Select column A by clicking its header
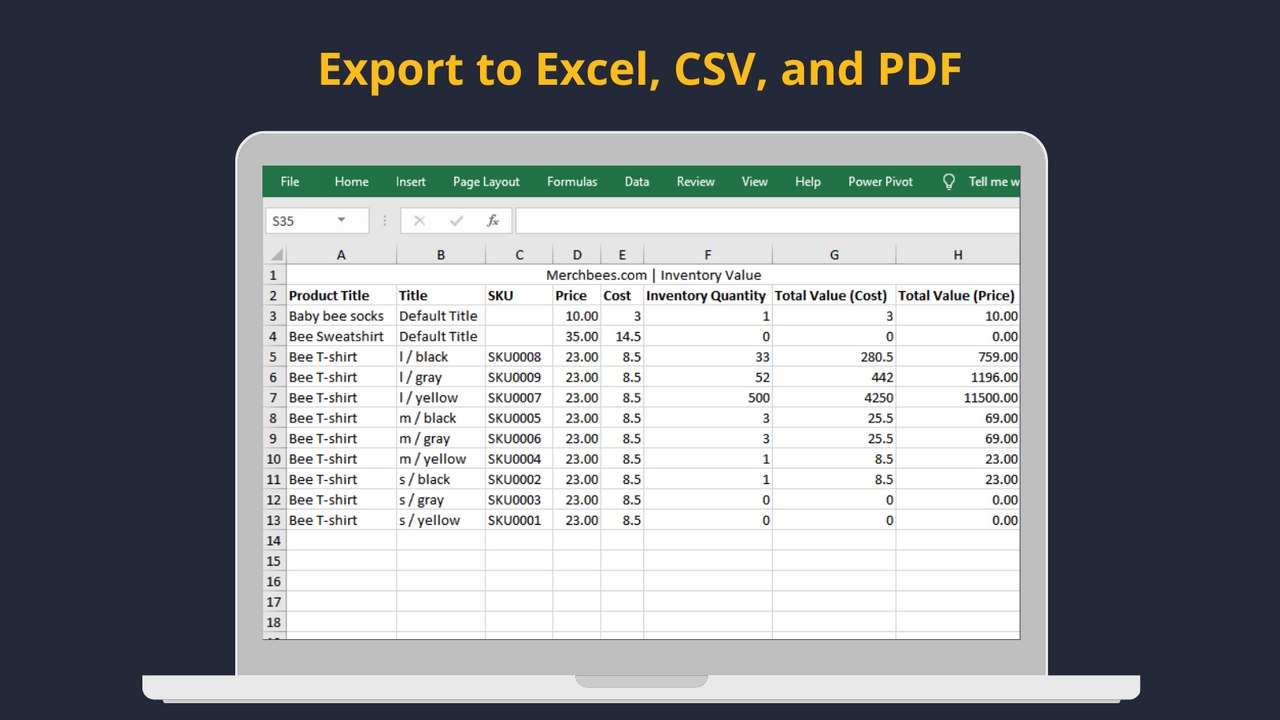 [x=340, y=253]
